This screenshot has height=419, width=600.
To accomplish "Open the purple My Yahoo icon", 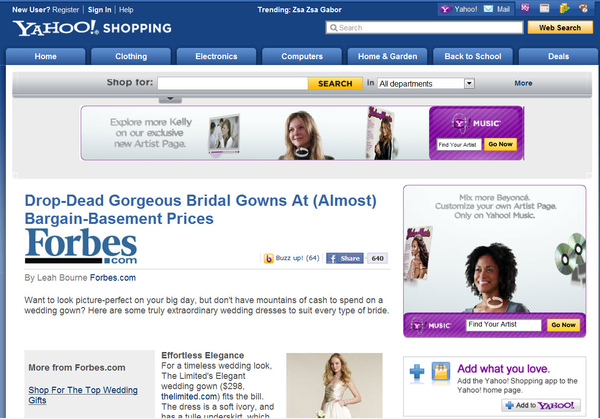I will pyautogui.click(x=525, y=8).
